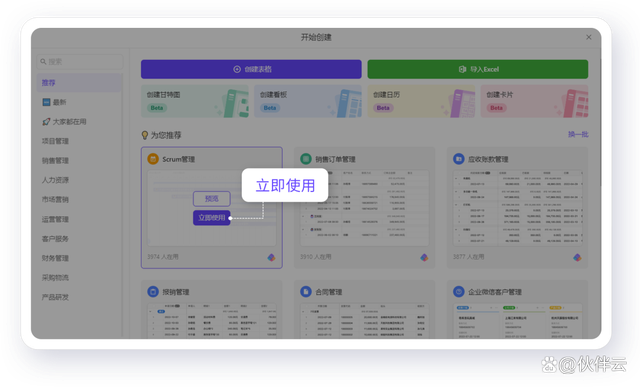Click 预览 on the Scrum管理 card
640x387 pixels.
pos(211,199)
